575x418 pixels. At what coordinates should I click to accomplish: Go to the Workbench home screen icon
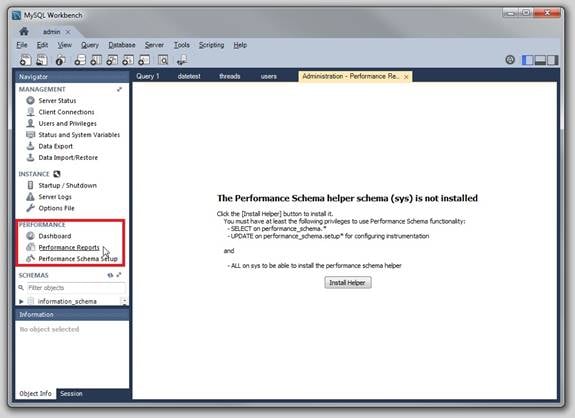click(x=24, y=32)
